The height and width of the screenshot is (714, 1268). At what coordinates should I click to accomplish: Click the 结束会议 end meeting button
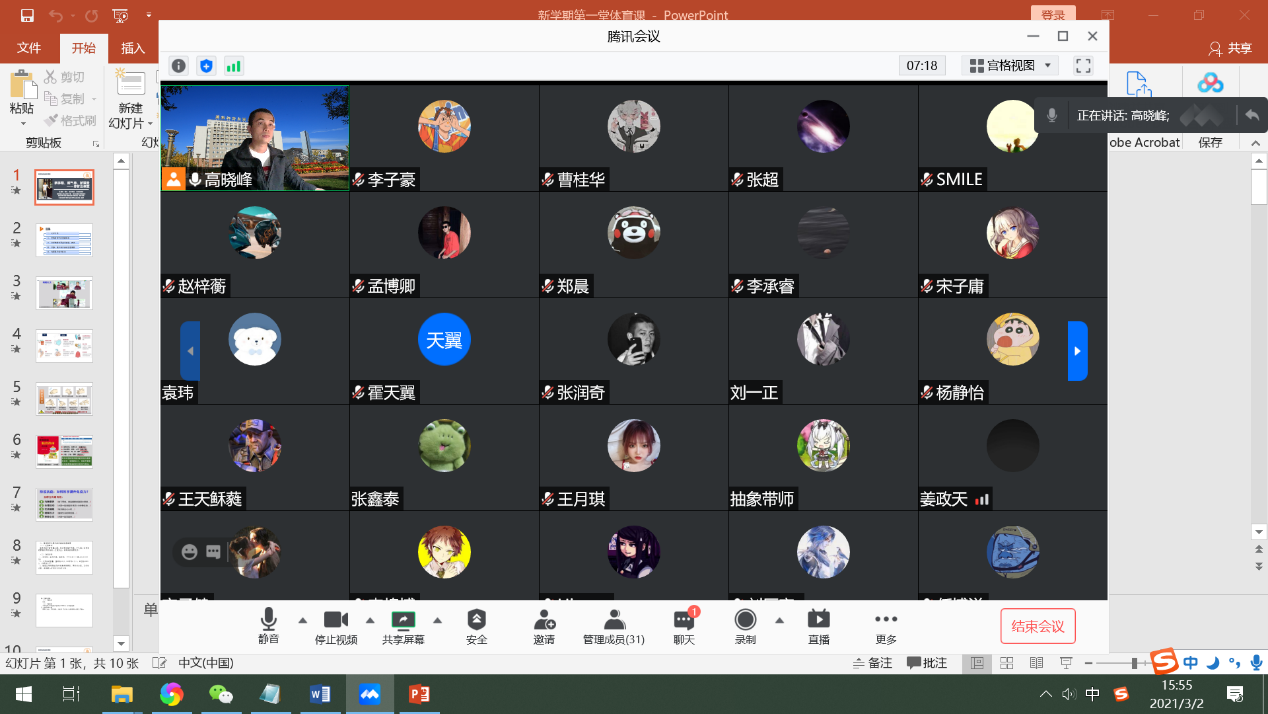coord(1038,626)
